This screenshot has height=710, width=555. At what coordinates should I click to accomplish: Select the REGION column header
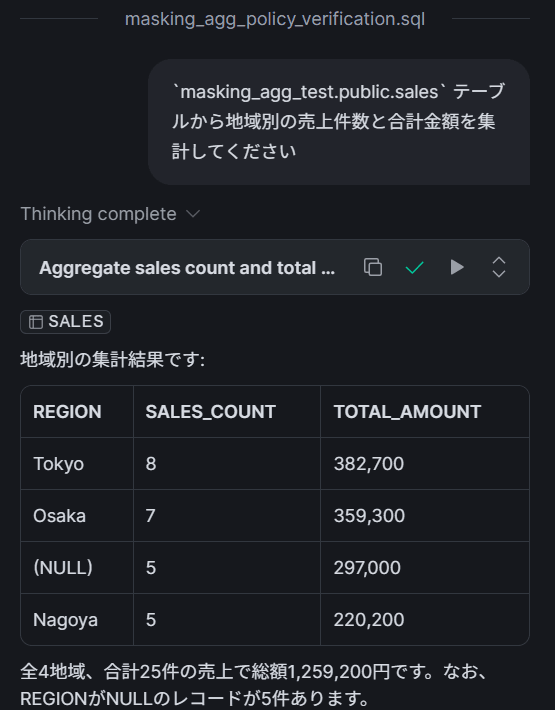point(77,412)
